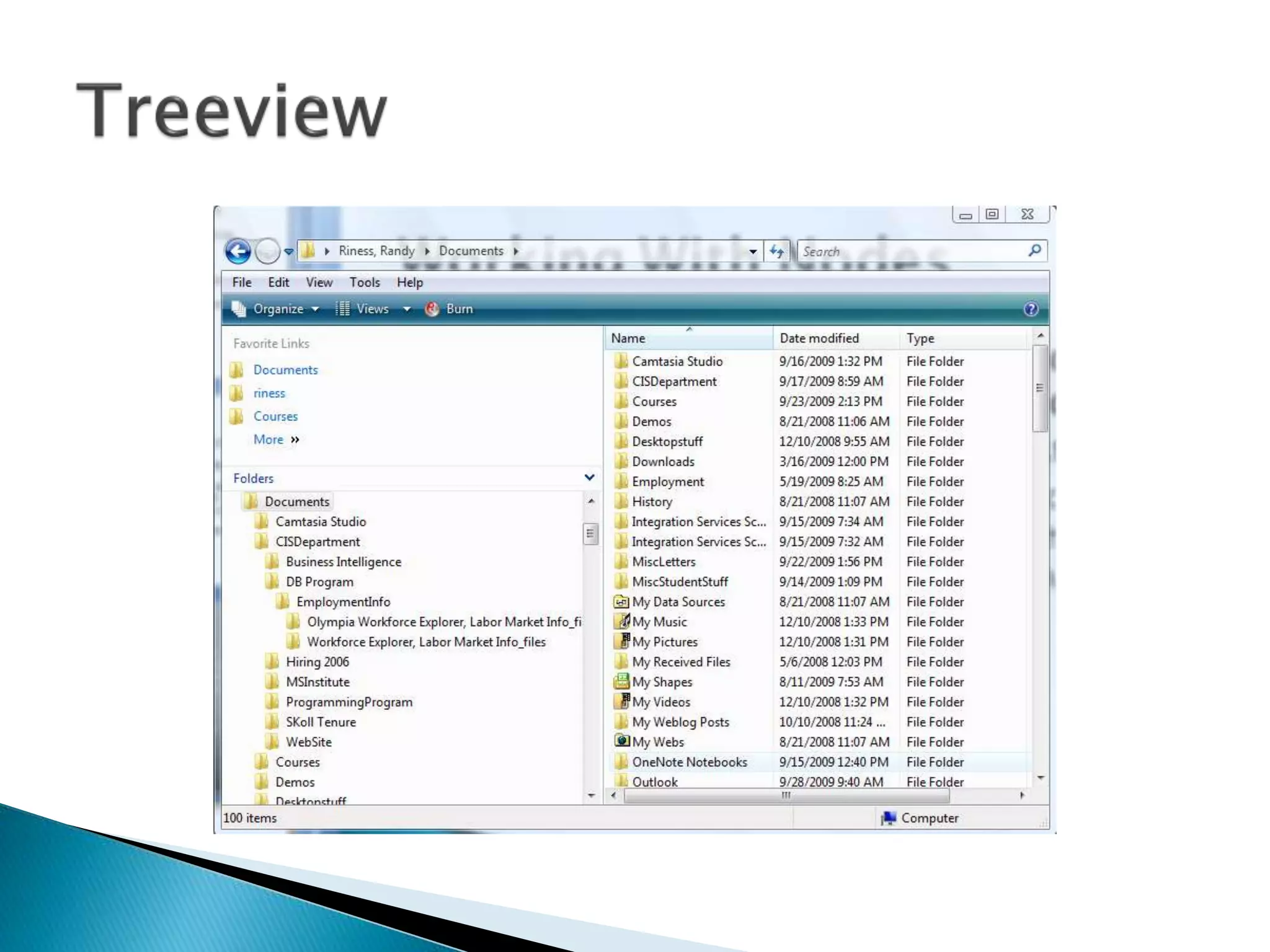Image resolution: width=1270 pixels, height=952 pixels.
Task: Open the My Webs folder icon
Action: (621, 741)
